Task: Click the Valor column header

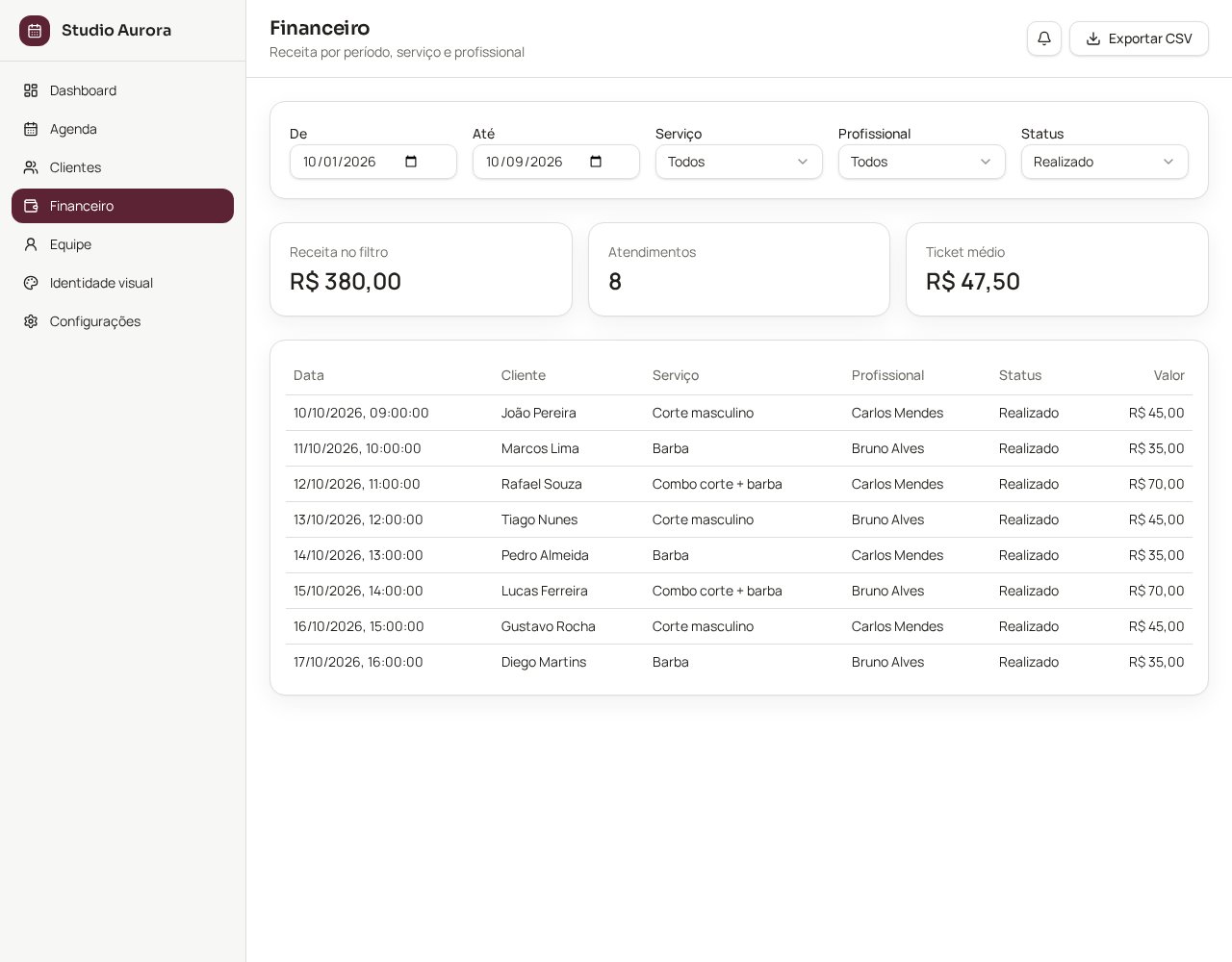Action: tap(1169, 375)
